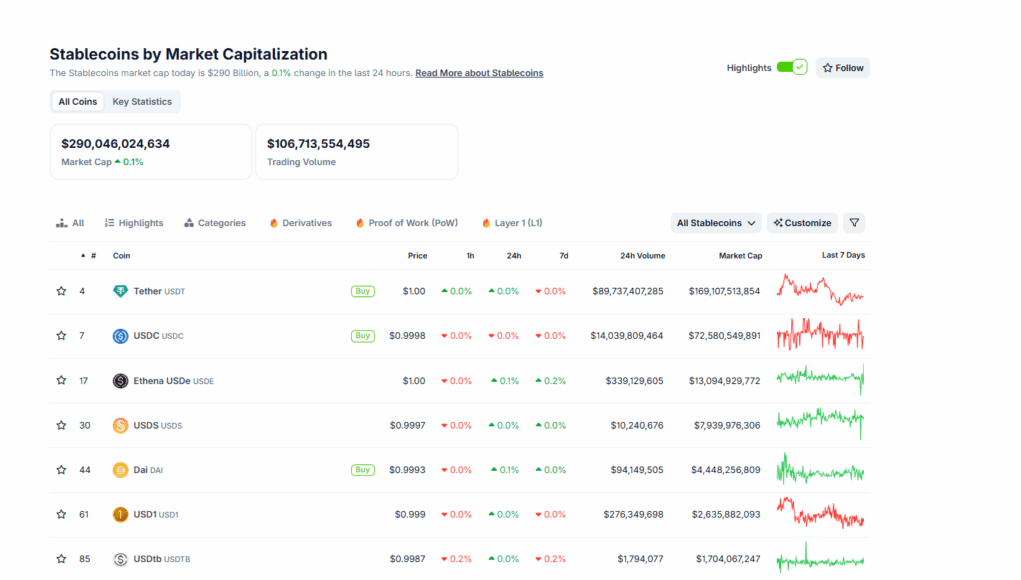Click USDC's 7-day sparkline chart

820,335
